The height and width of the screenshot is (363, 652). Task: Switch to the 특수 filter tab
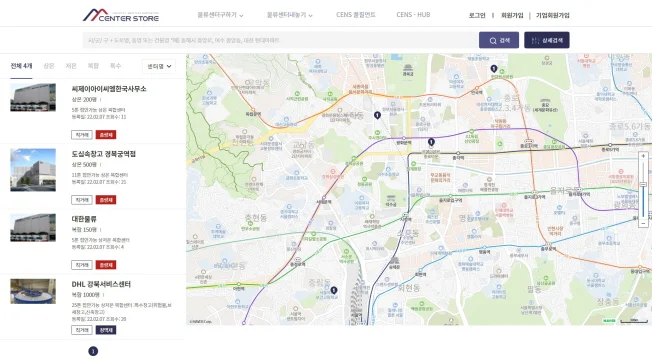[115, 66]
